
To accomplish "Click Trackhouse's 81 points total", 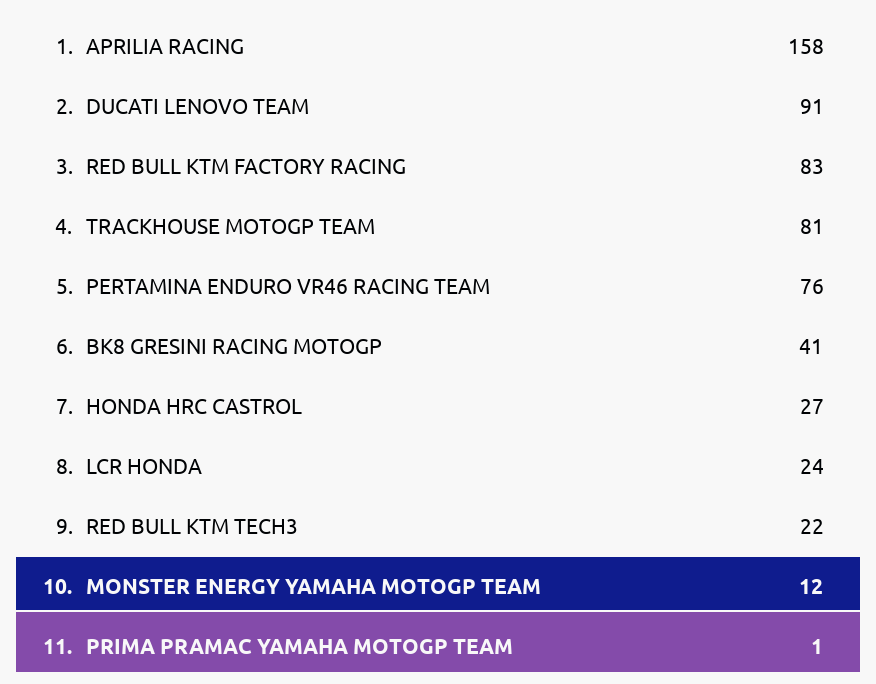I will tap(811, 227).
